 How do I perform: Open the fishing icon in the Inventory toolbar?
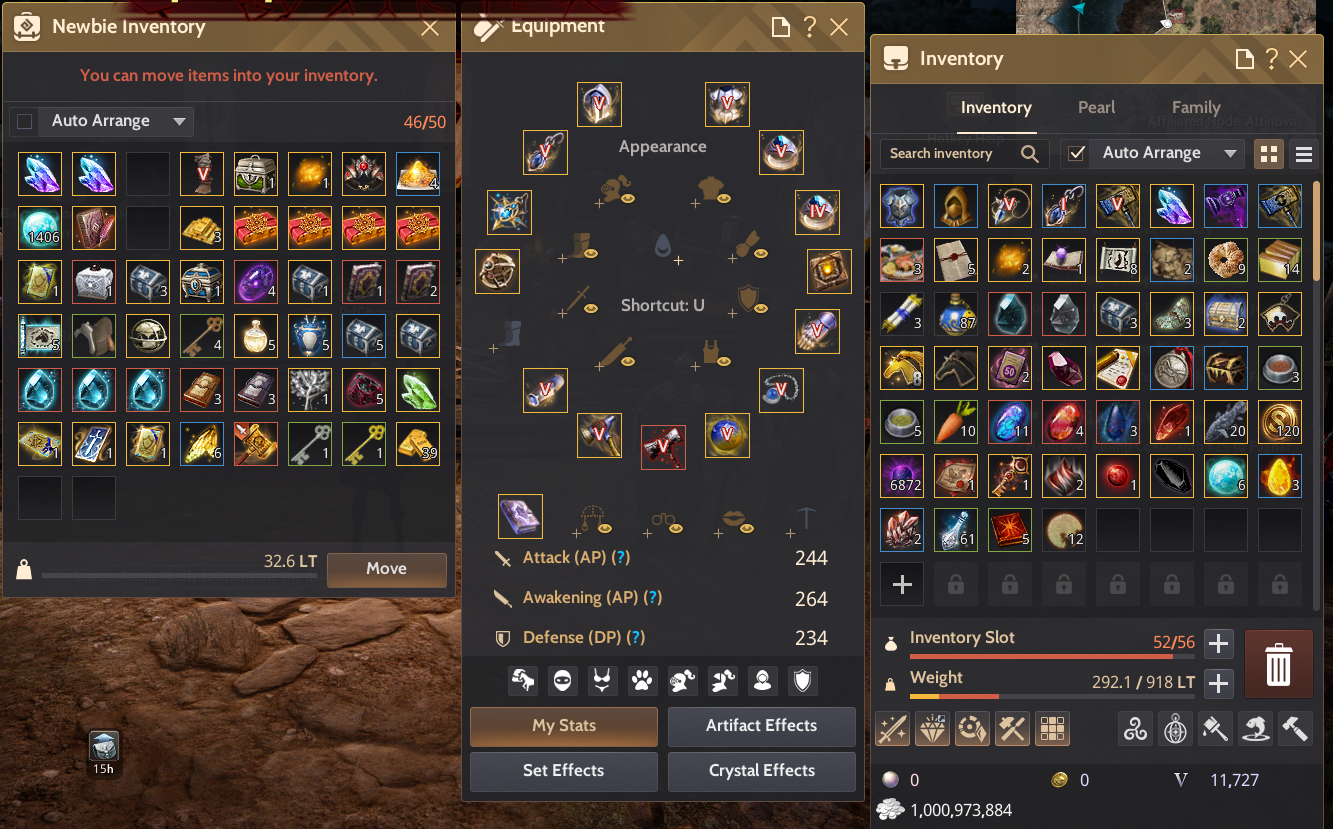click(1255, 729)
